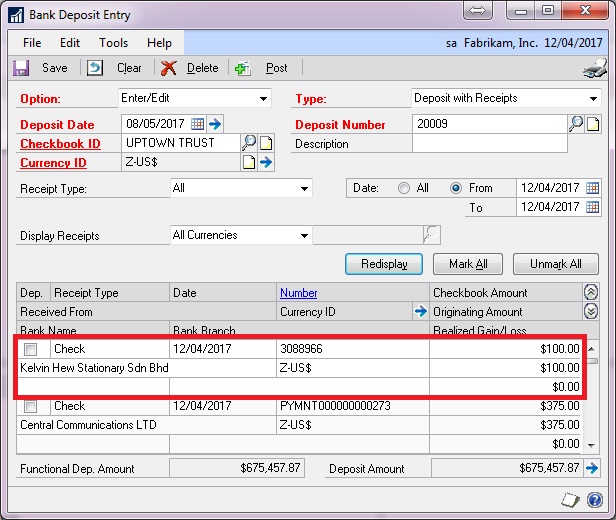Open Deposit Number lookup magnifier
616x520 pixels.
pyautogui.click(x=576, y=124)
